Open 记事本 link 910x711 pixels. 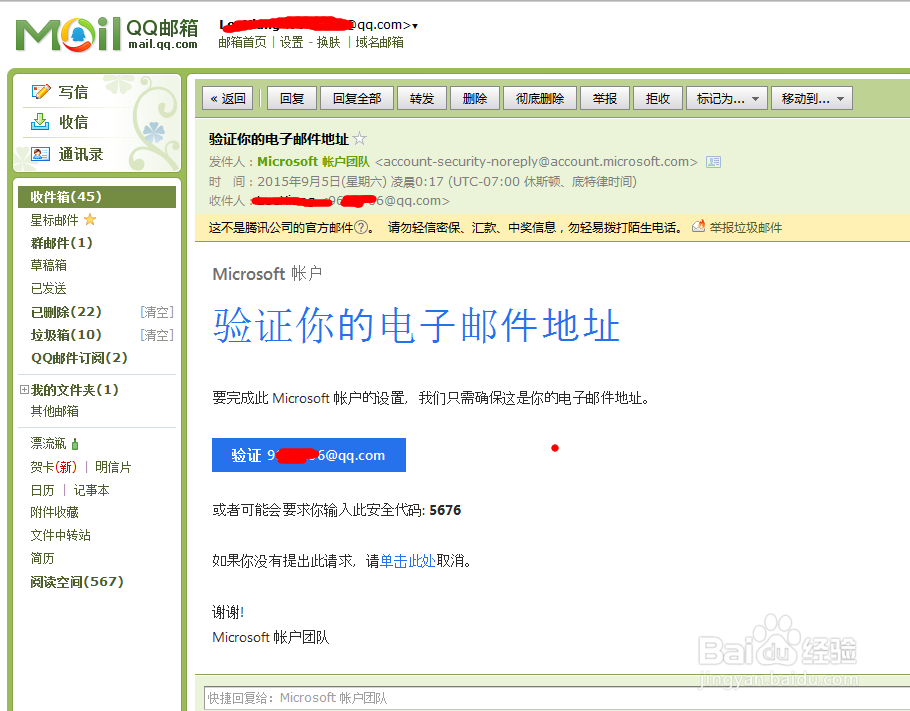pyautogui.click(x=91, y=490)
